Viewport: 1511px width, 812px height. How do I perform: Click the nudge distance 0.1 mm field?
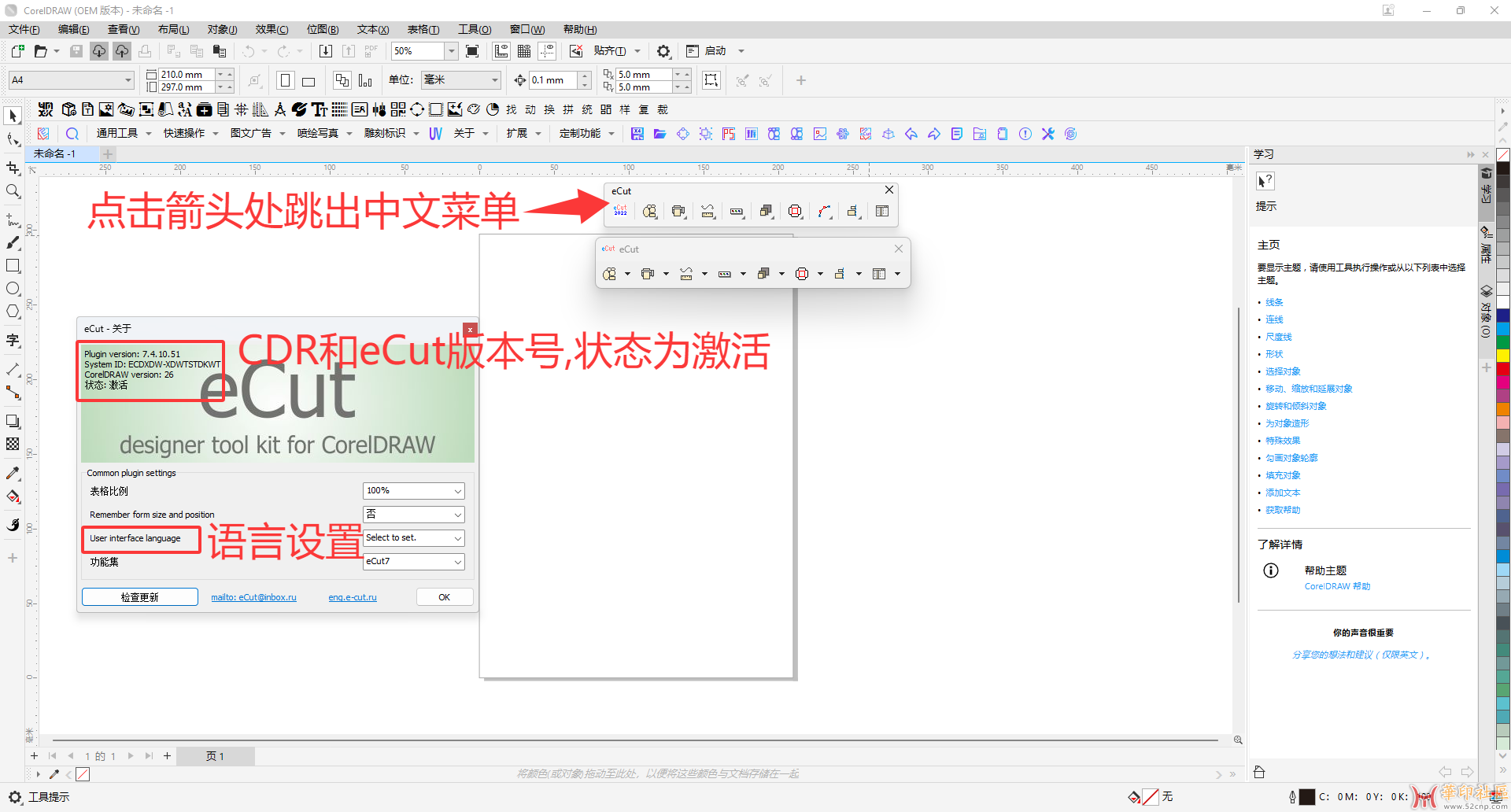(x=553, y=80)
